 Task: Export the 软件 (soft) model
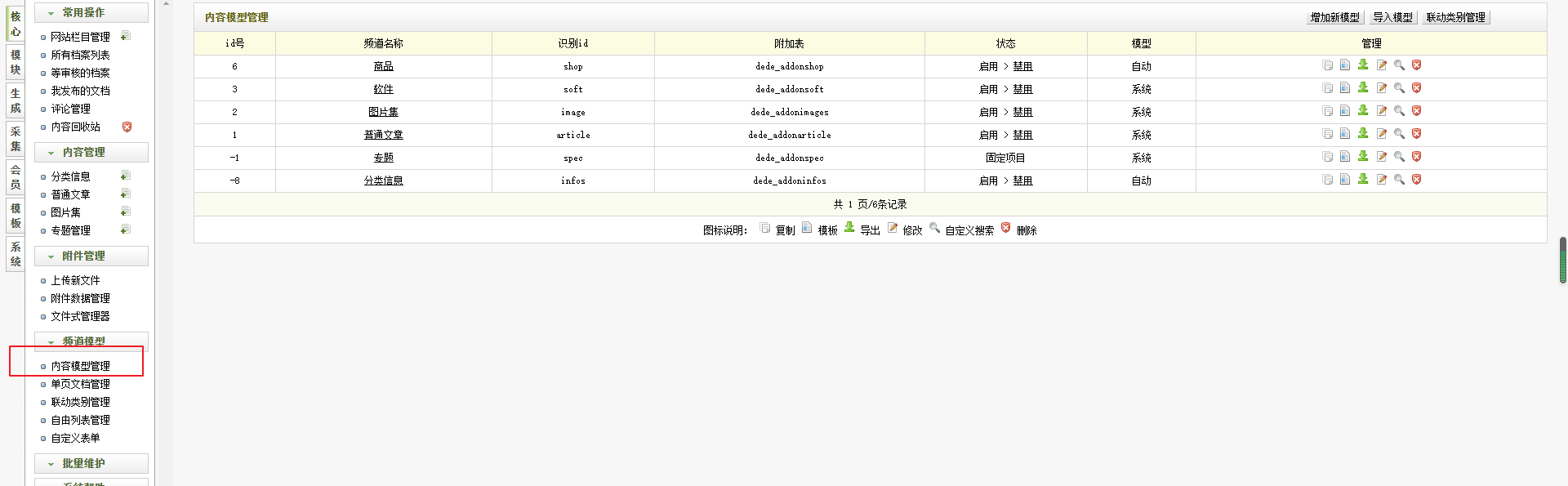pos(1363,87)
